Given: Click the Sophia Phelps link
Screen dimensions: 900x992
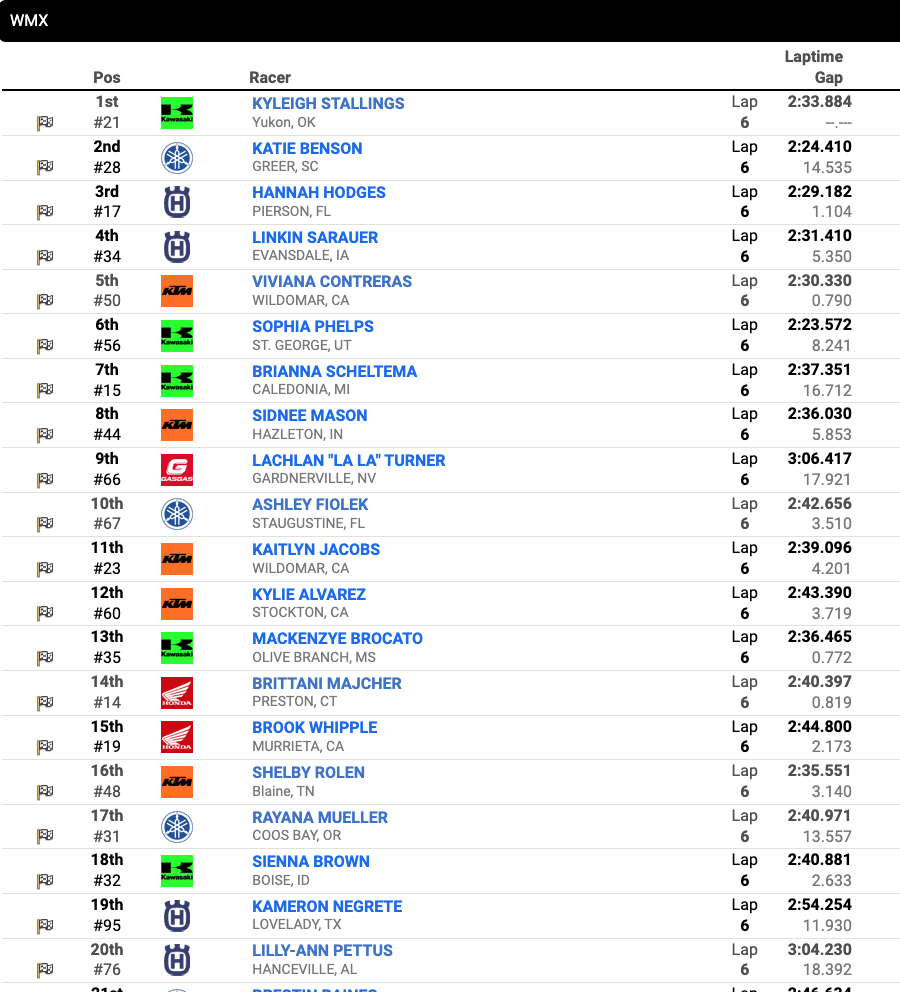Looking at the screenshot, I should pos(312,326).
